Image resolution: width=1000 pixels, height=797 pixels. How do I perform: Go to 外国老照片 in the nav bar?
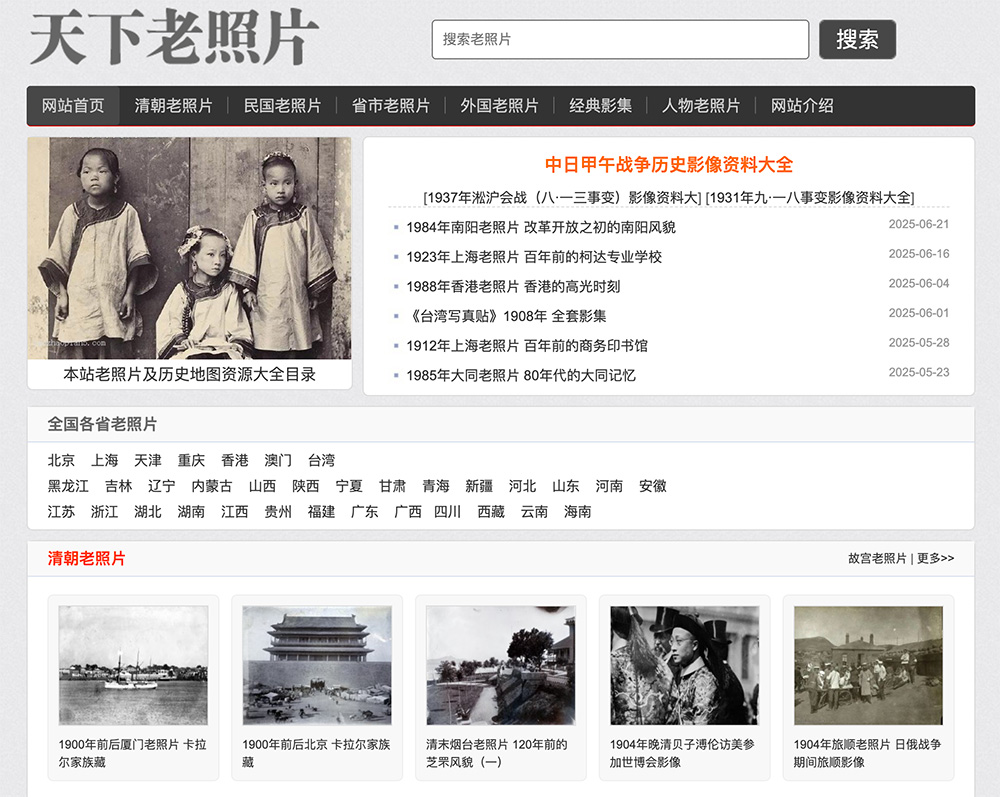(x=499, y=106)
